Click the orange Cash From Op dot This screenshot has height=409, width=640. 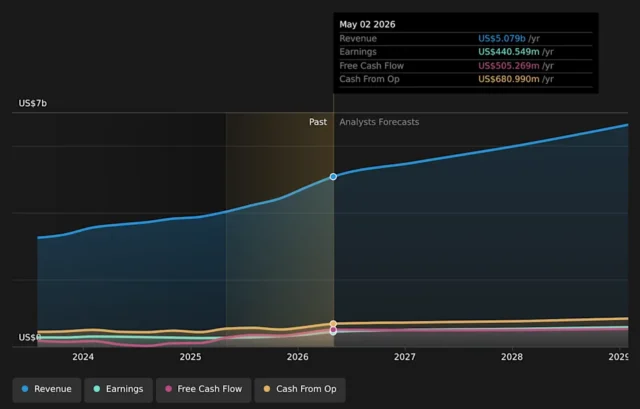[x=267, y=389]
